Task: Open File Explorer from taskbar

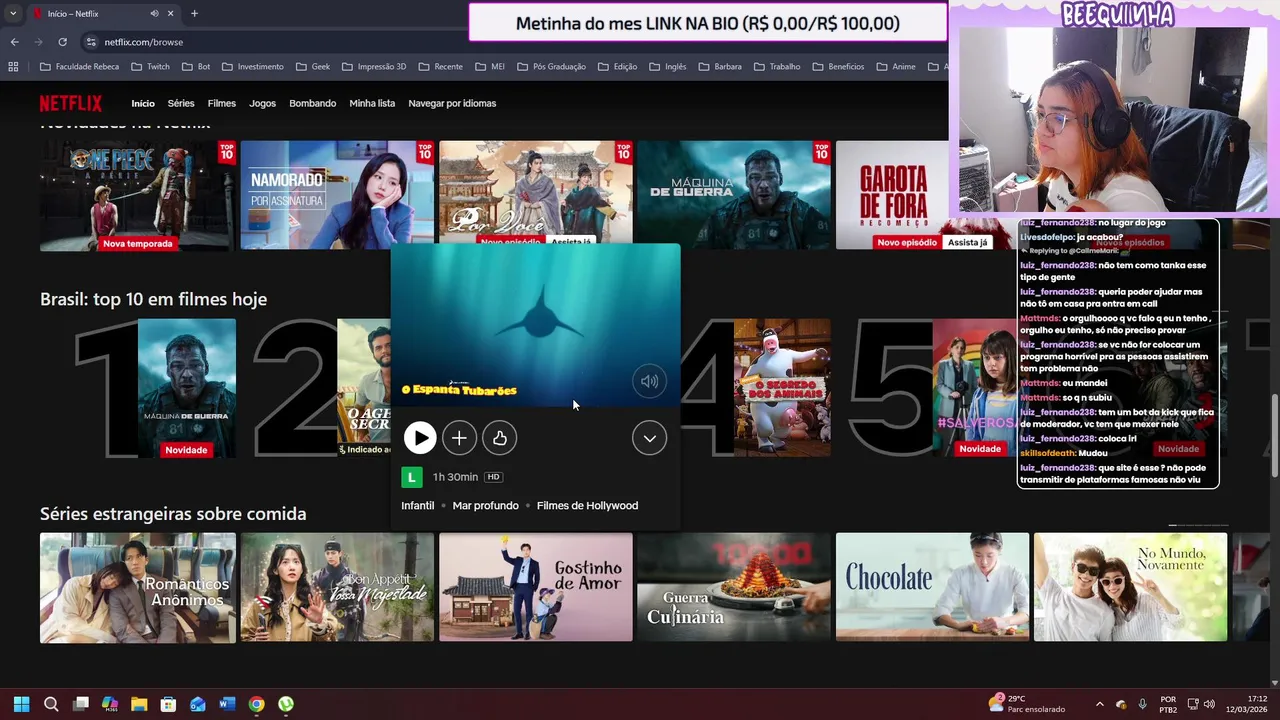Action: tap(139, 704)
